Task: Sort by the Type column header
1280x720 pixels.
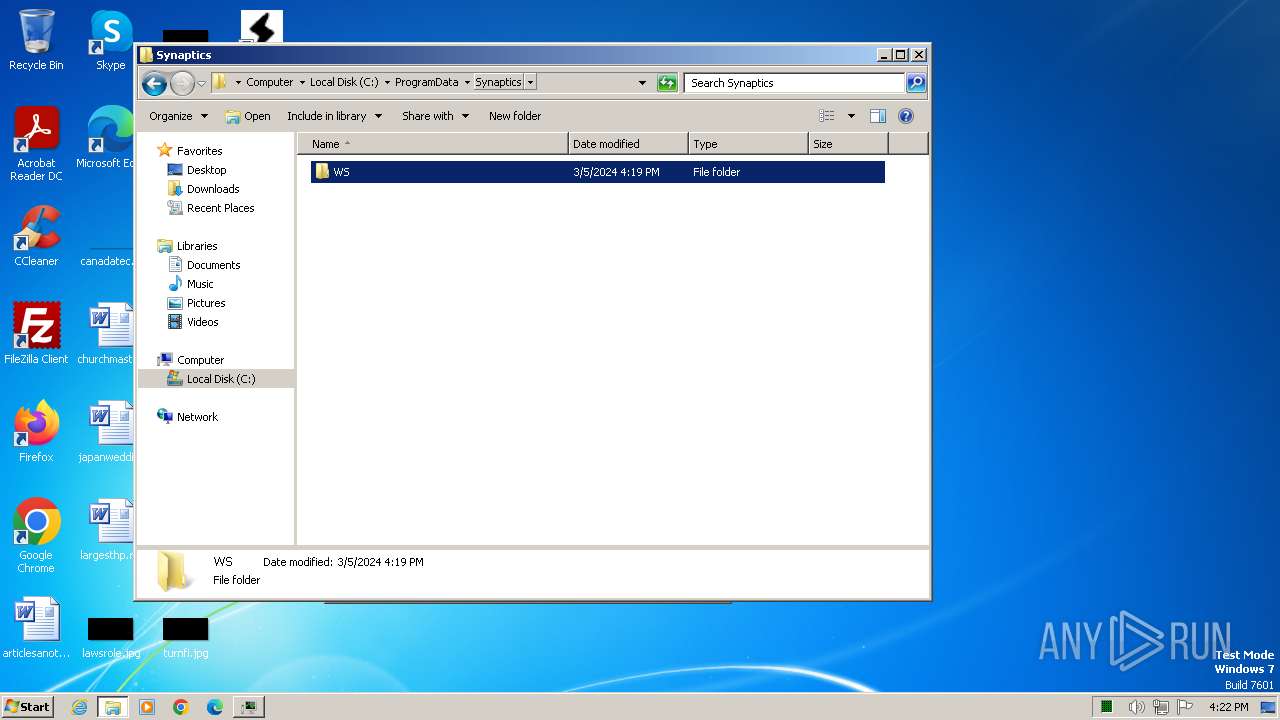Action: 748,144
